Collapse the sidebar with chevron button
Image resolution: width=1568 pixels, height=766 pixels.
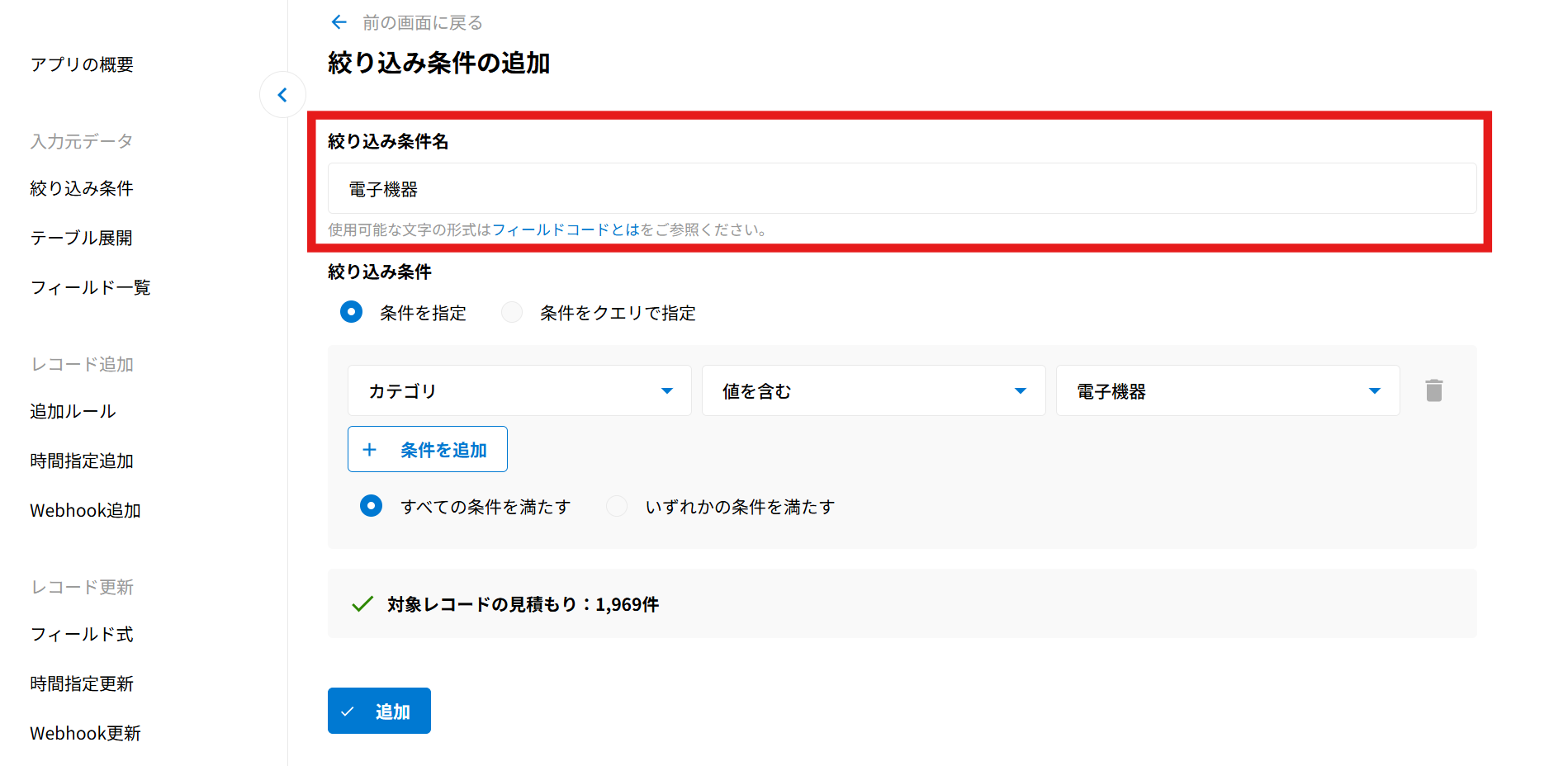tap(282, 95)
